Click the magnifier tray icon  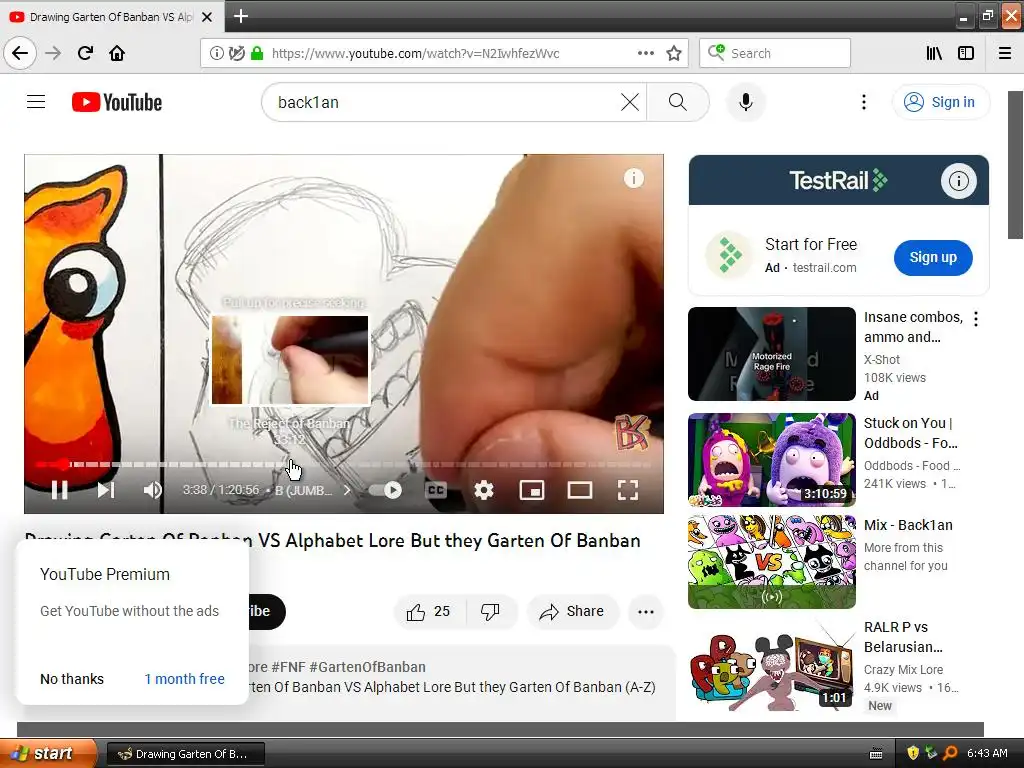tap(950, 753)
